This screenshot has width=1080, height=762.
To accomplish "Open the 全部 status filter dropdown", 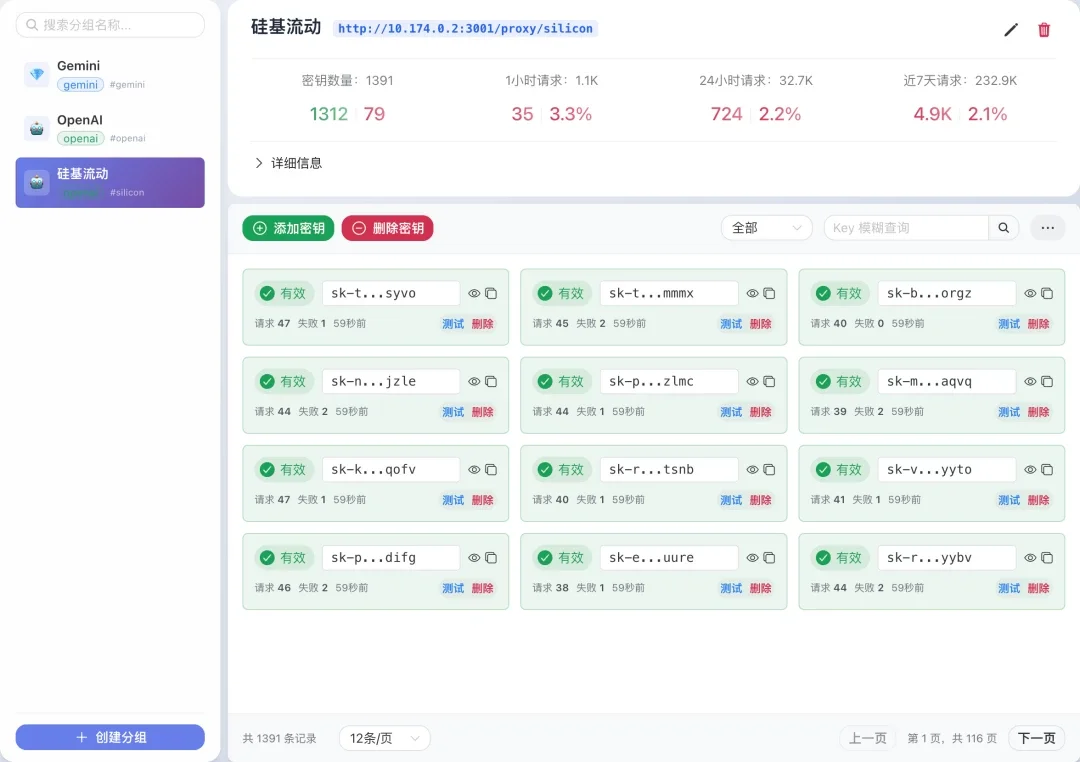I will click(766, 227).
